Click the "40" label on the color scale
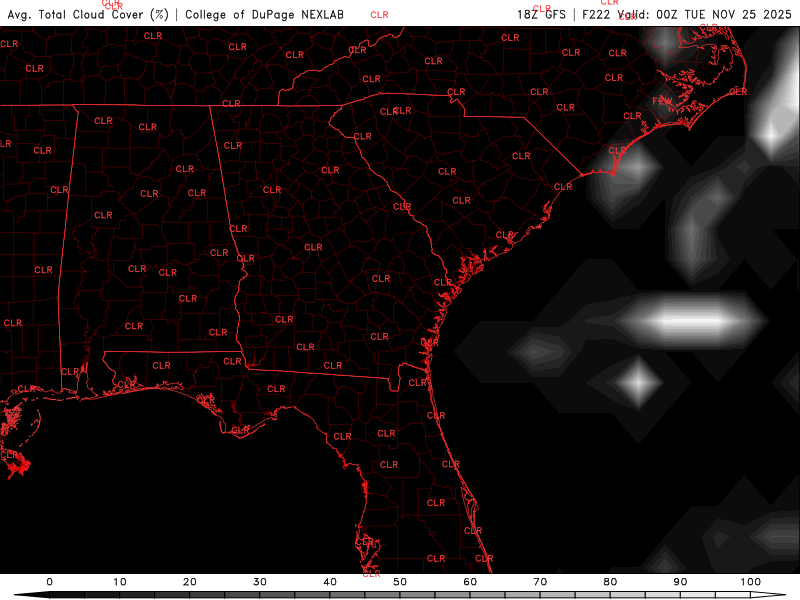800x600 pixels. (330, 582)
